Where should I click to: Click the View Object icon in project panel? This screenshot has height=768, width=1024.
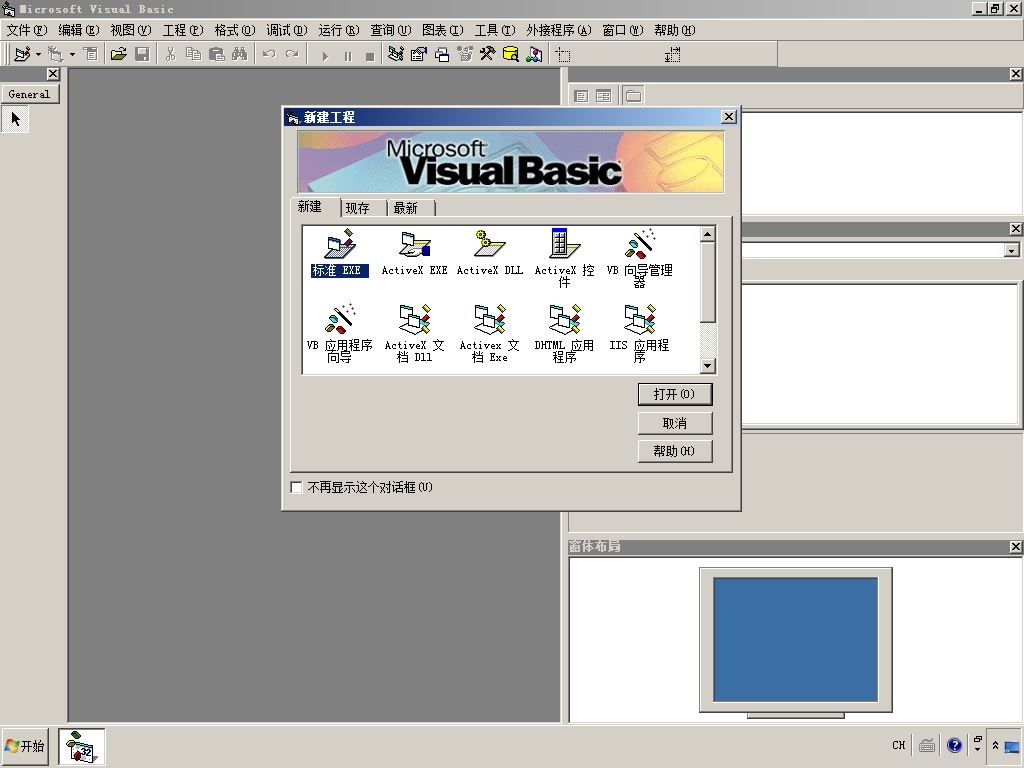click(603, 96)
